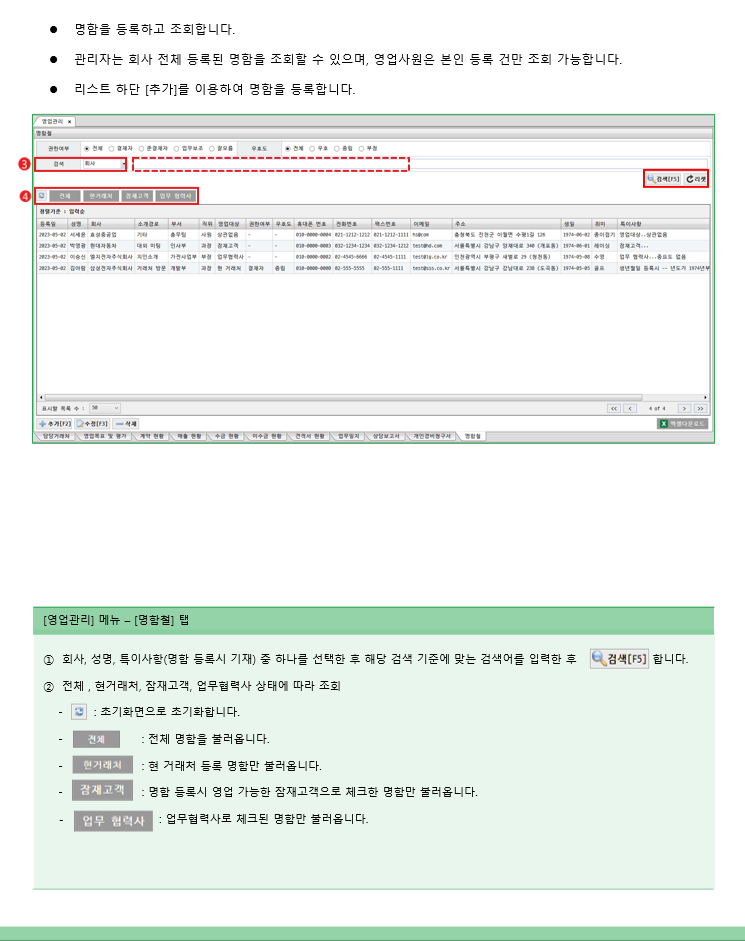The height and width of the screenshot is (941, 745).
Task: Open the 표시할 목록 수 dropdown showing 50
Action: tap(105, 408)
